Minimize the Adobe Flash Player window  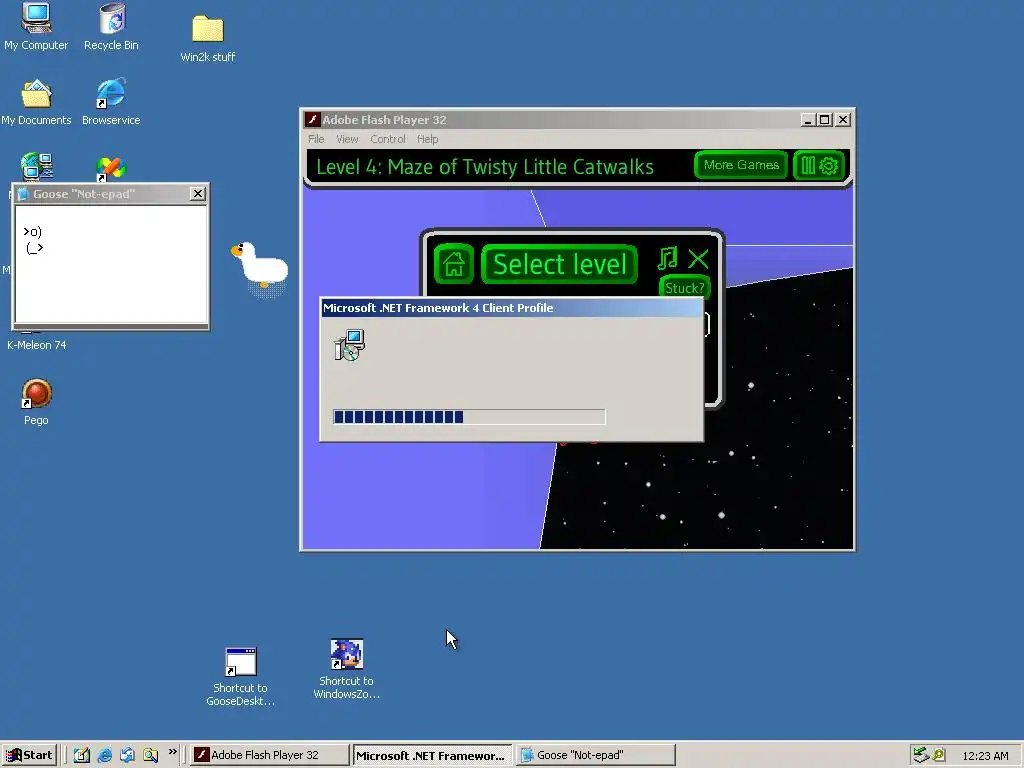pos(808,120)
